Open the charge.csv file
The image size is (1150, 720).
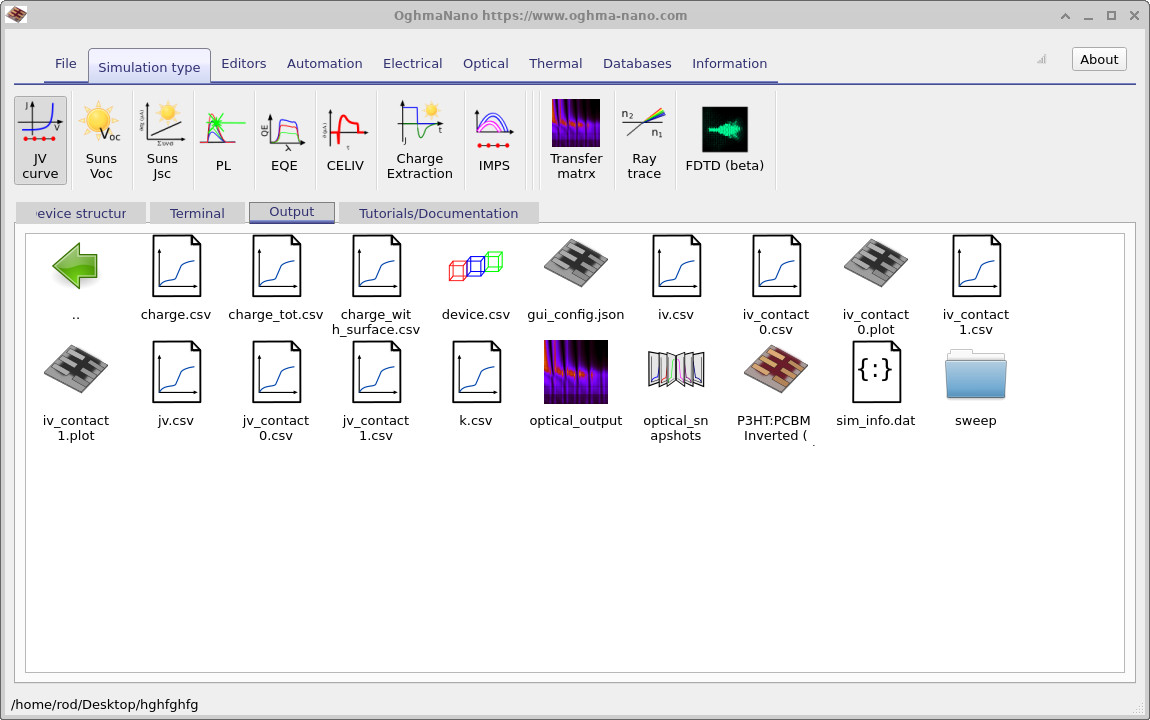pyautogui.click(x=176, y=279)
